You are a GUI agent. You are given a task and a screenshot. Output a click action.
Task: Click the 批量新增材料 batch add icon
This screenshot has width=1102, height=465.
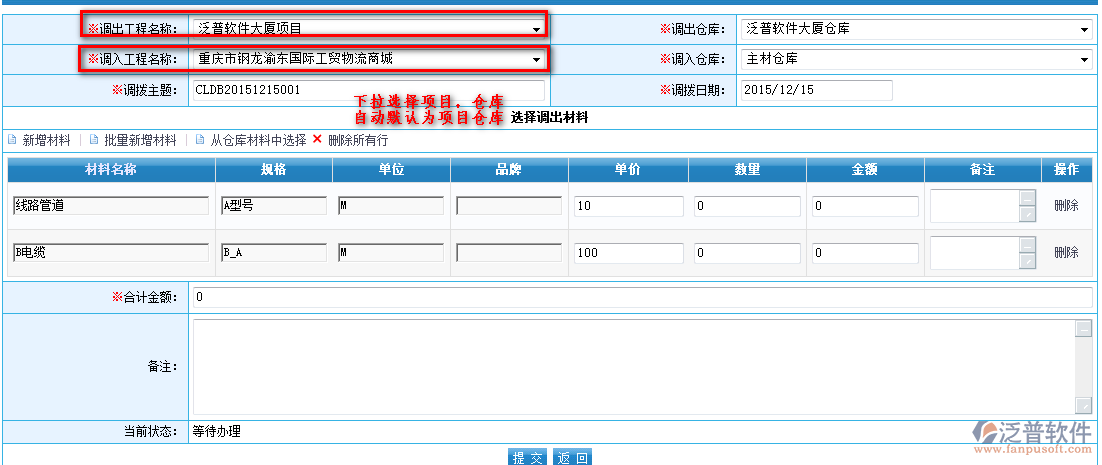click(x=93, y=140)
